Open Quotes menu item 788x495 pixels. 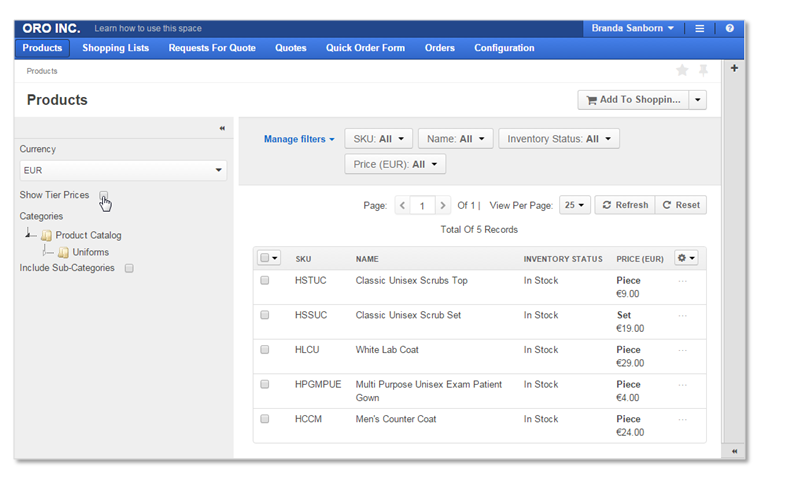click(290, 48)
